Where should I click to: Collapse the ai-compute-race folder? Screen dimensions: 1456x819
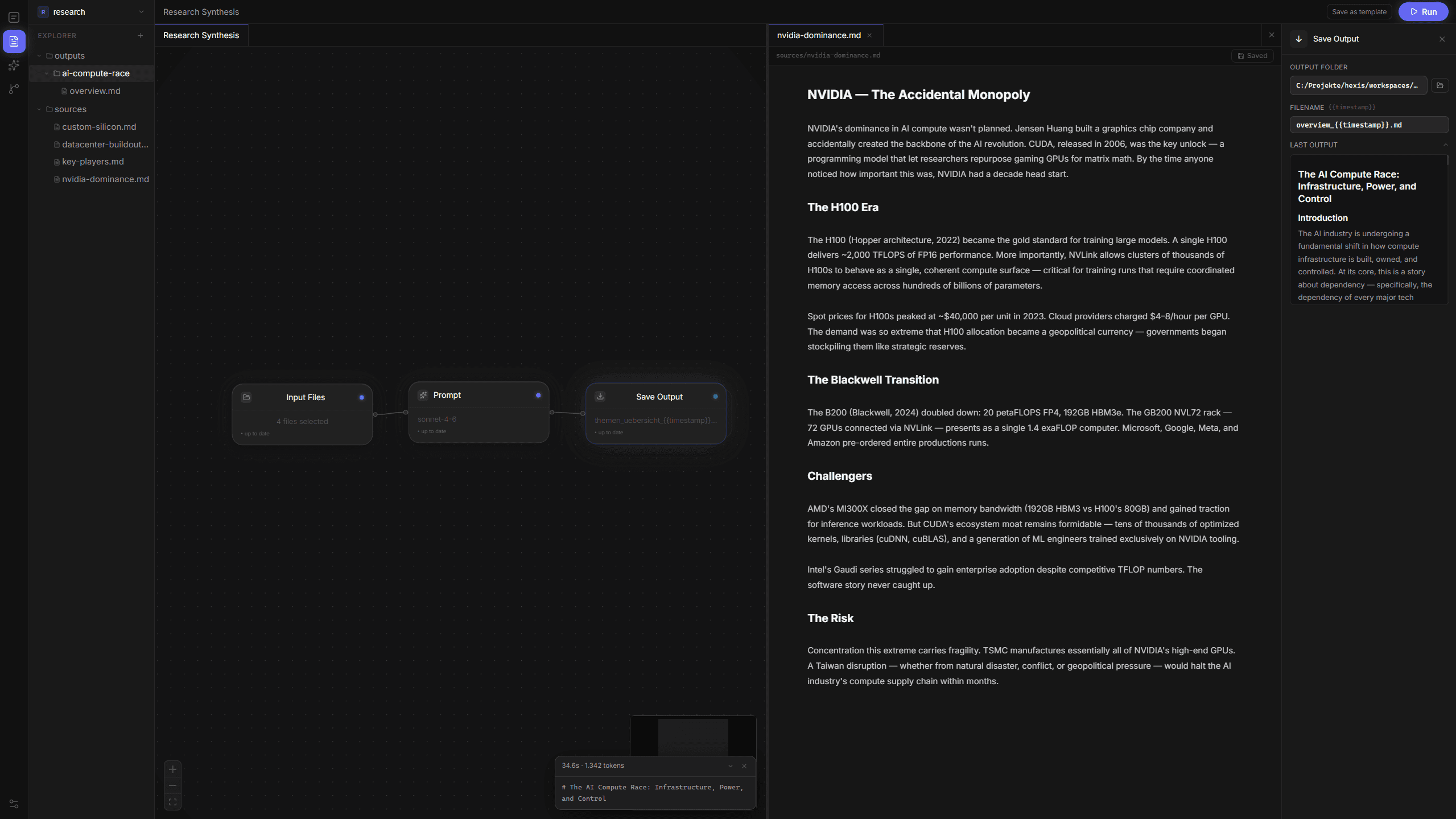[x=47, y=73]
